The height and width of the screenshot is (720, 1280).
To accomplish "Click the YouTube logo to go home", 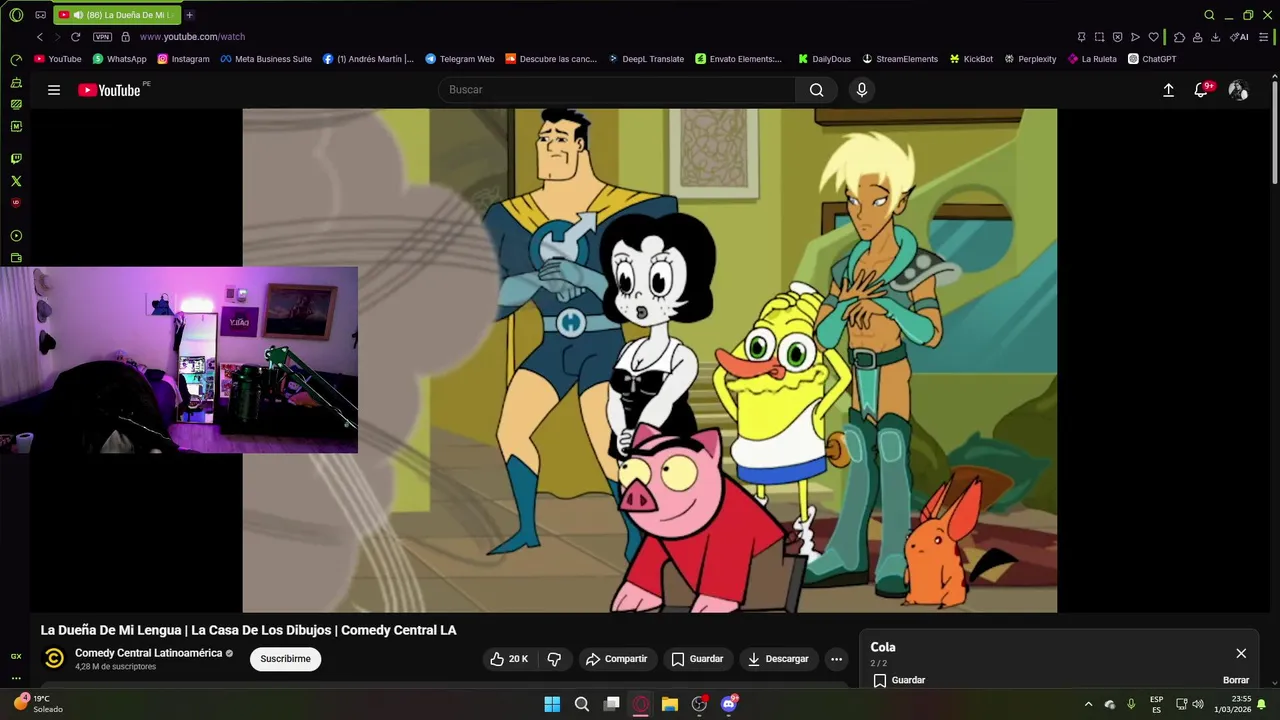I will (110, 90).
